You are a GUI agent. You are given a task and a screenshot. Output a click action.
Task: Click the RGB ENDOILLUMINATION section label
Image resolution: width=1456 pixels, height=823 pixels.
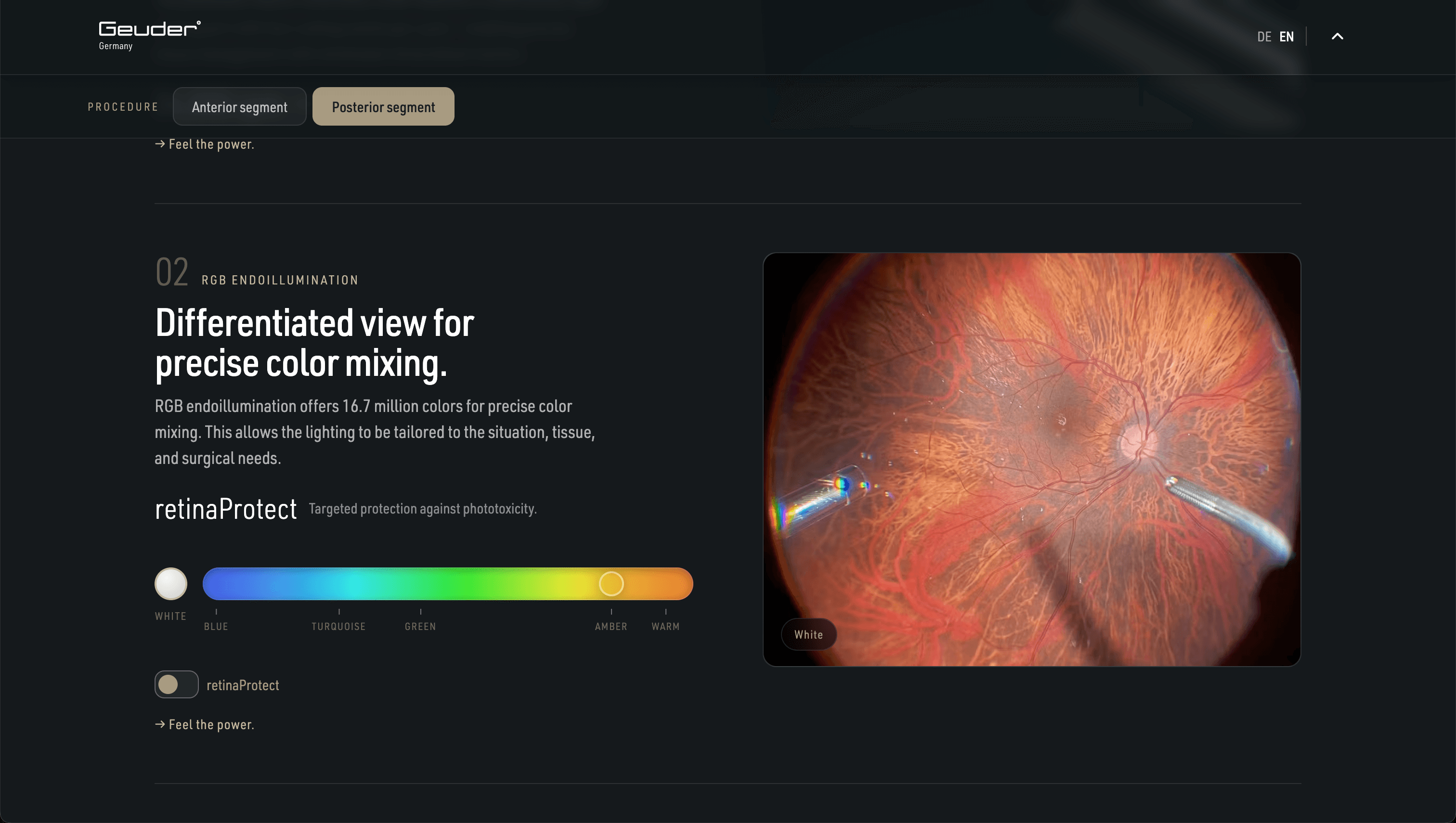280,281
